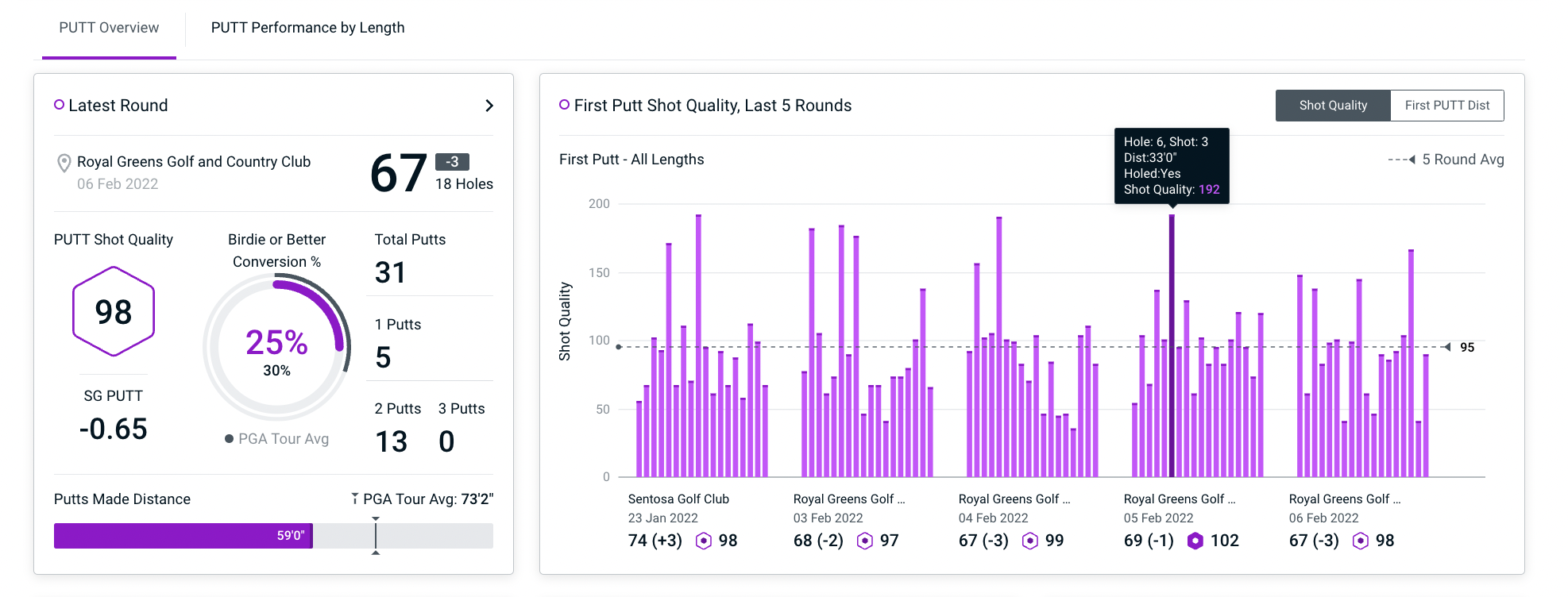Switch to PUTT Overview tab
Image resolution: width=1568 pixels, height=597 pixels.
pos(109,28)
